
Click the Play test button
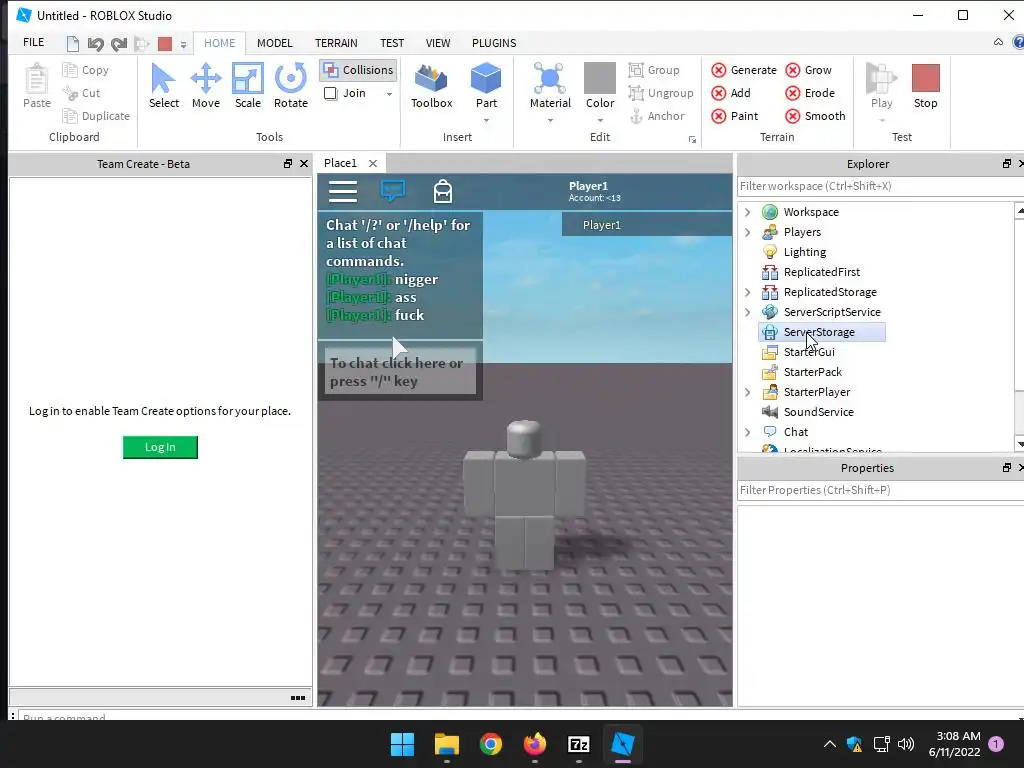881,85
